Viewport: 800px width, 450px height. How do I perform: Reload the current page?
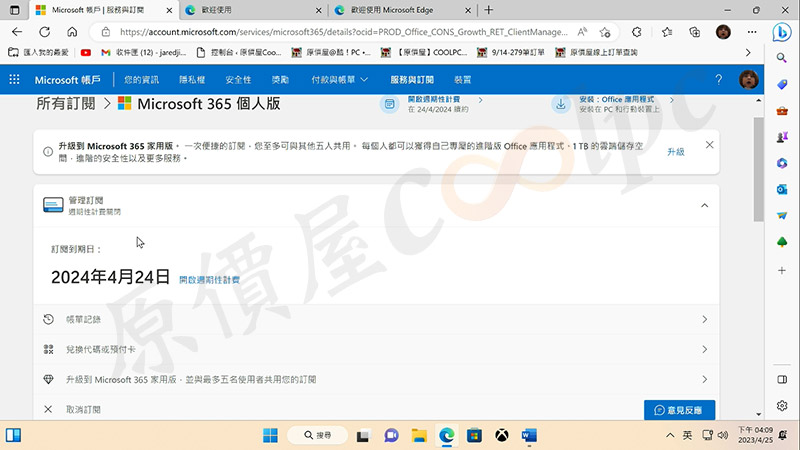point(44,32)
